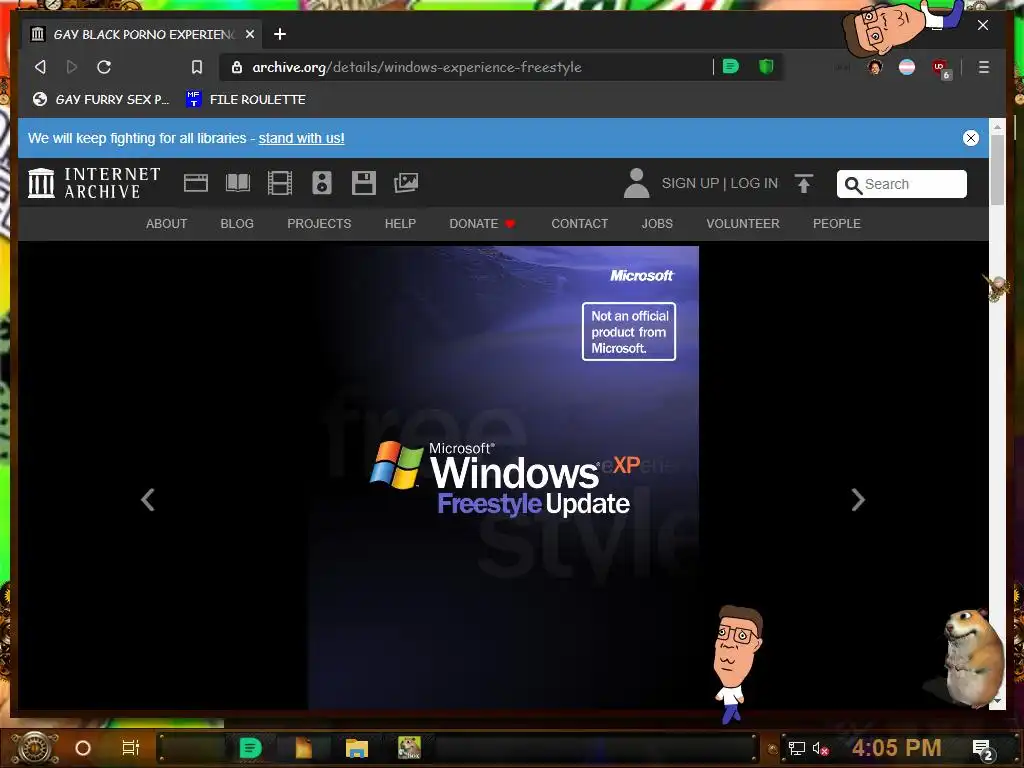The width and height of the screenshot is (1024, 768).
Task: Go back with browser back arrow
Action: coord(40,67)
